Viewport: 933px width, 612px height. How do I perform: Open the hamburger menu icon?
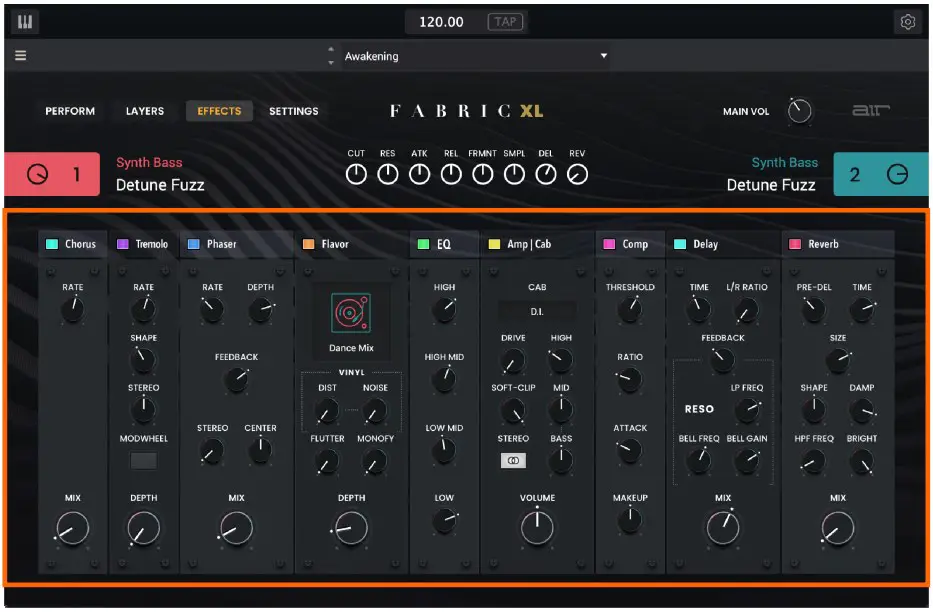pos(20,56)
